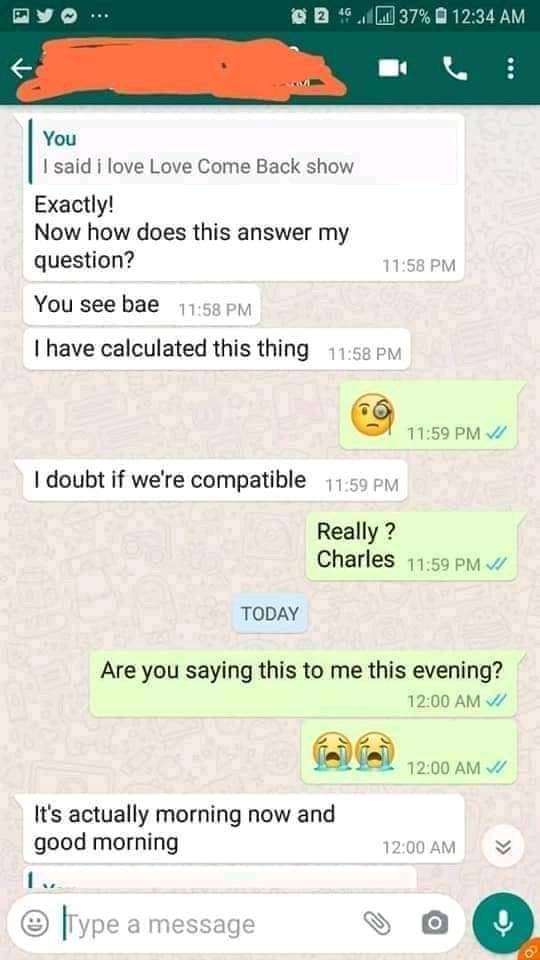Tap the monocle face emoji message

pos(429,416)
